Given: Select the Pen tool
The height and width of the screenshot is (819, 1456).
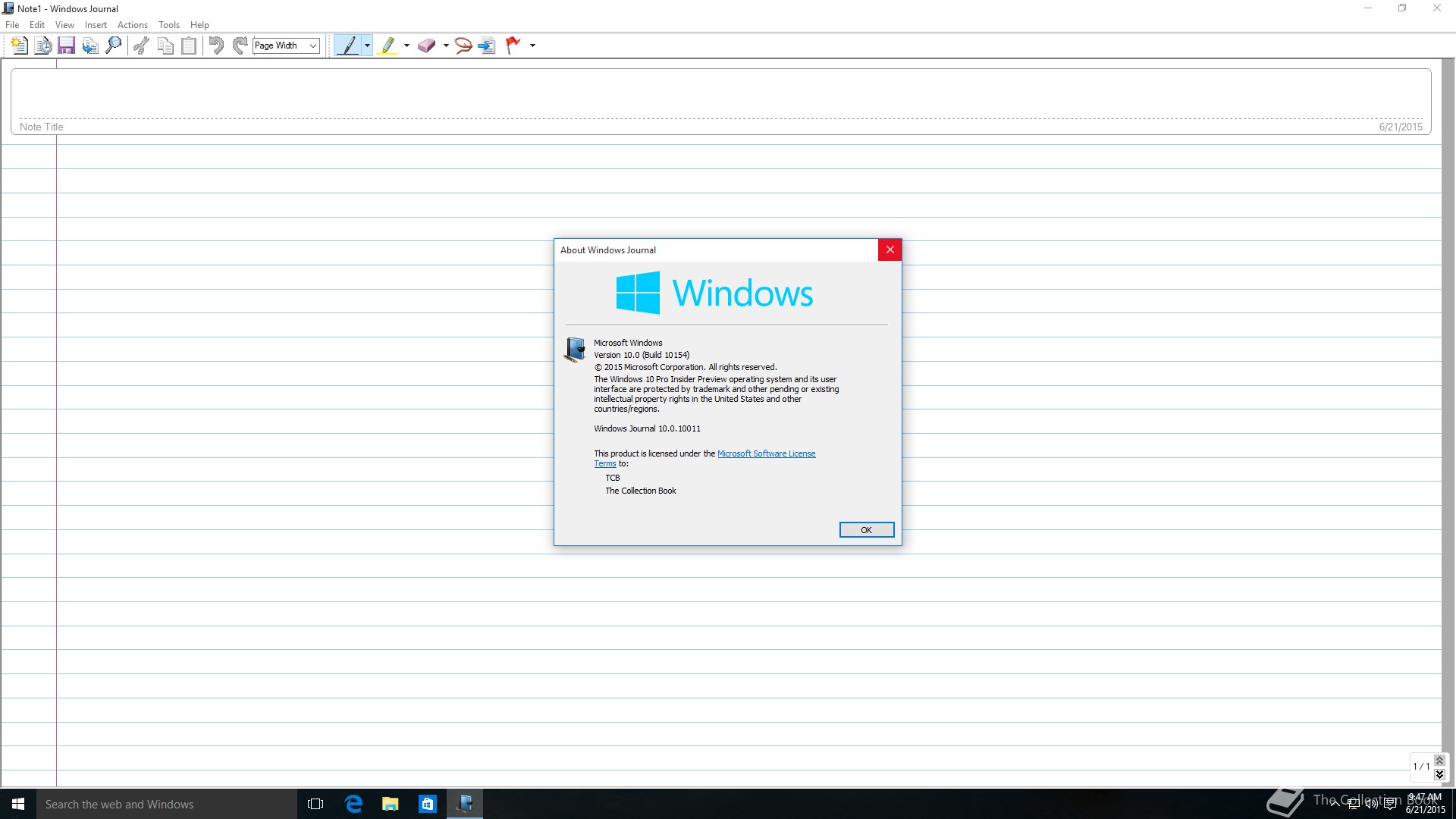Looking at the screenshot, I should [348, 45].
